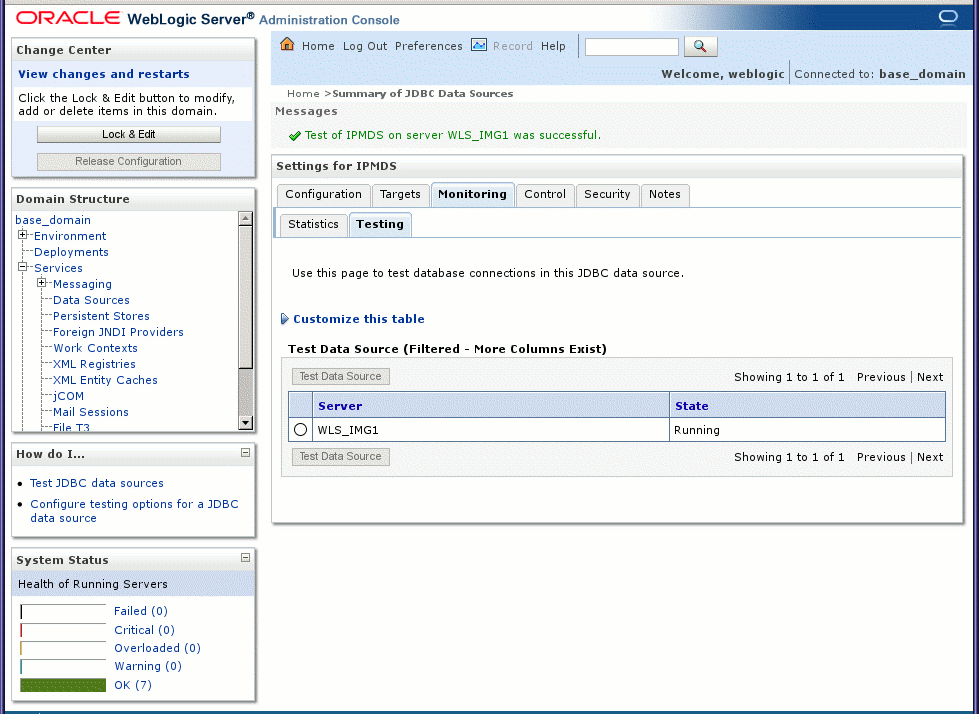Open Foreign JNDI Providers tree item

[x=118, y=332]
